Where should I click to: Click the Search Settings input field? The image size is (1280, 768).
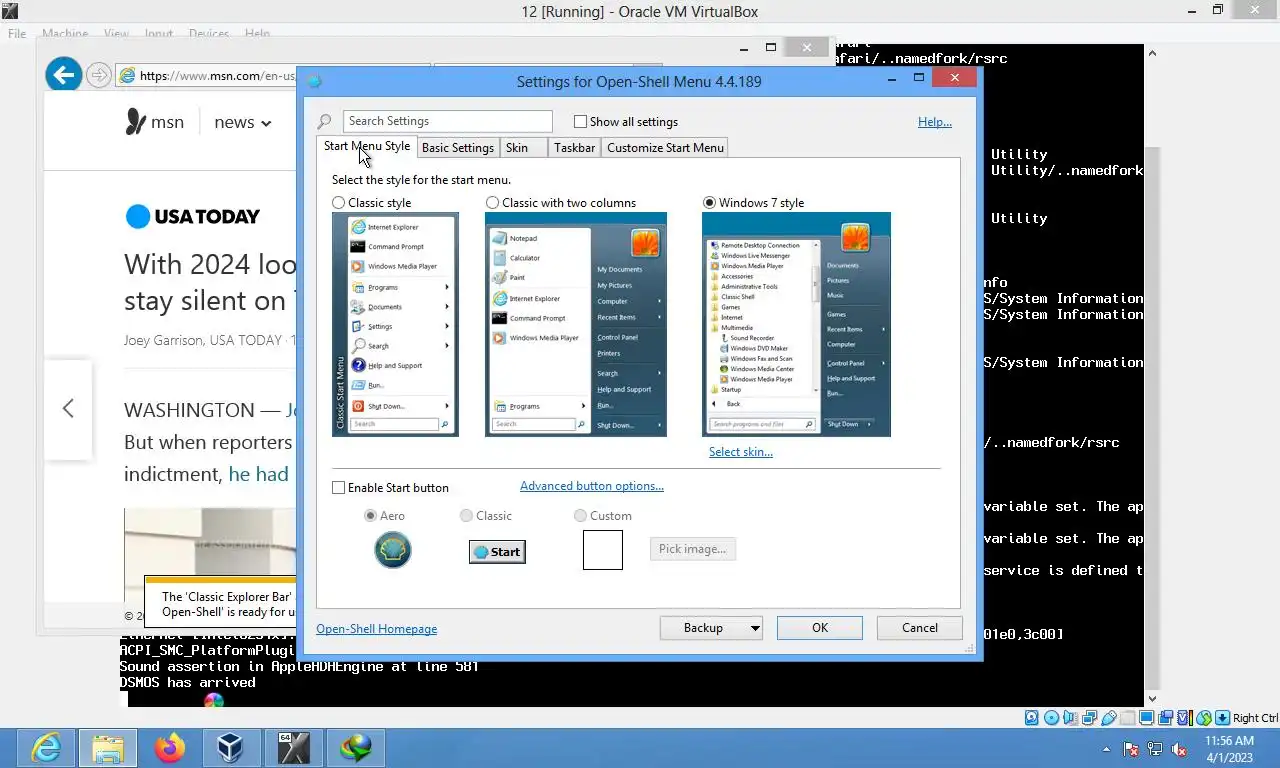[447, 121]
